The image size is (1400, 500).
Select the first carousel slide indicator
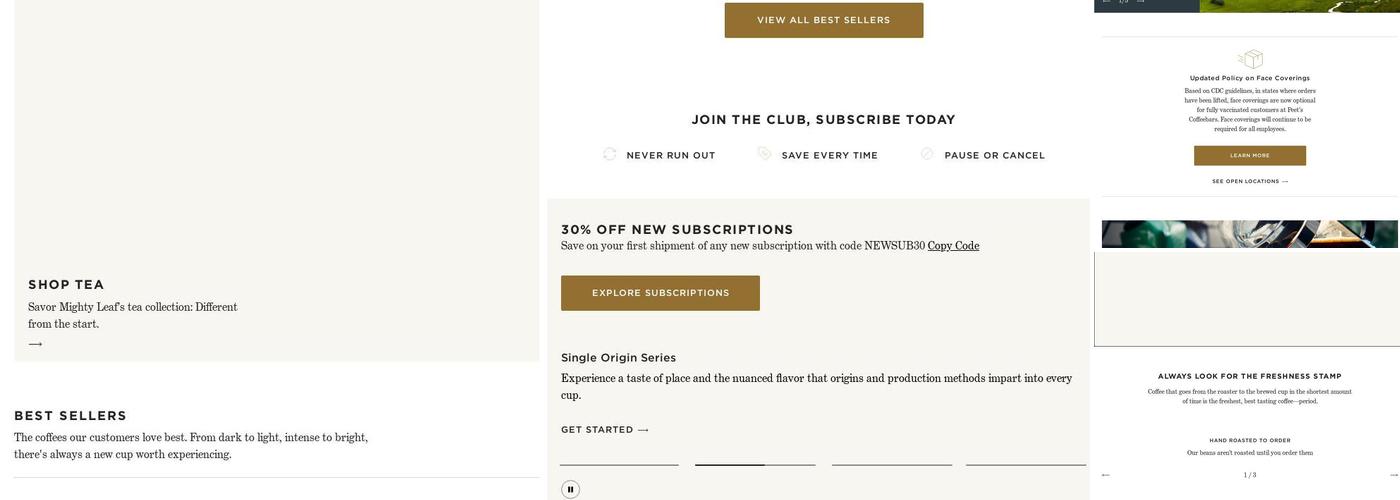619,465
